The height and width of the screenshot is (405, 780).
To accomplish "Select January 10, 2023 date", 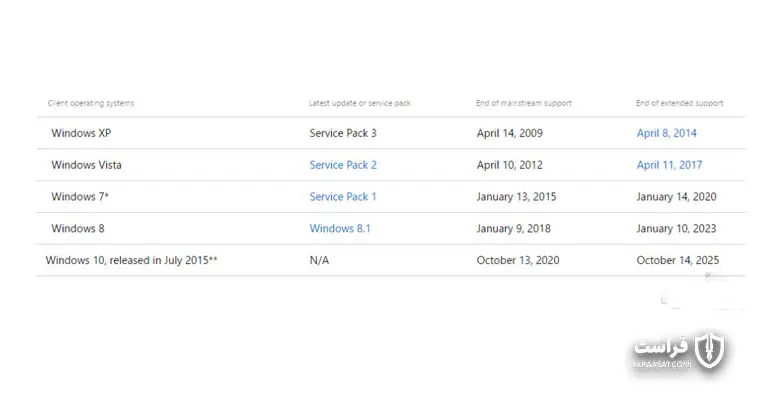I will pos(677,229).
